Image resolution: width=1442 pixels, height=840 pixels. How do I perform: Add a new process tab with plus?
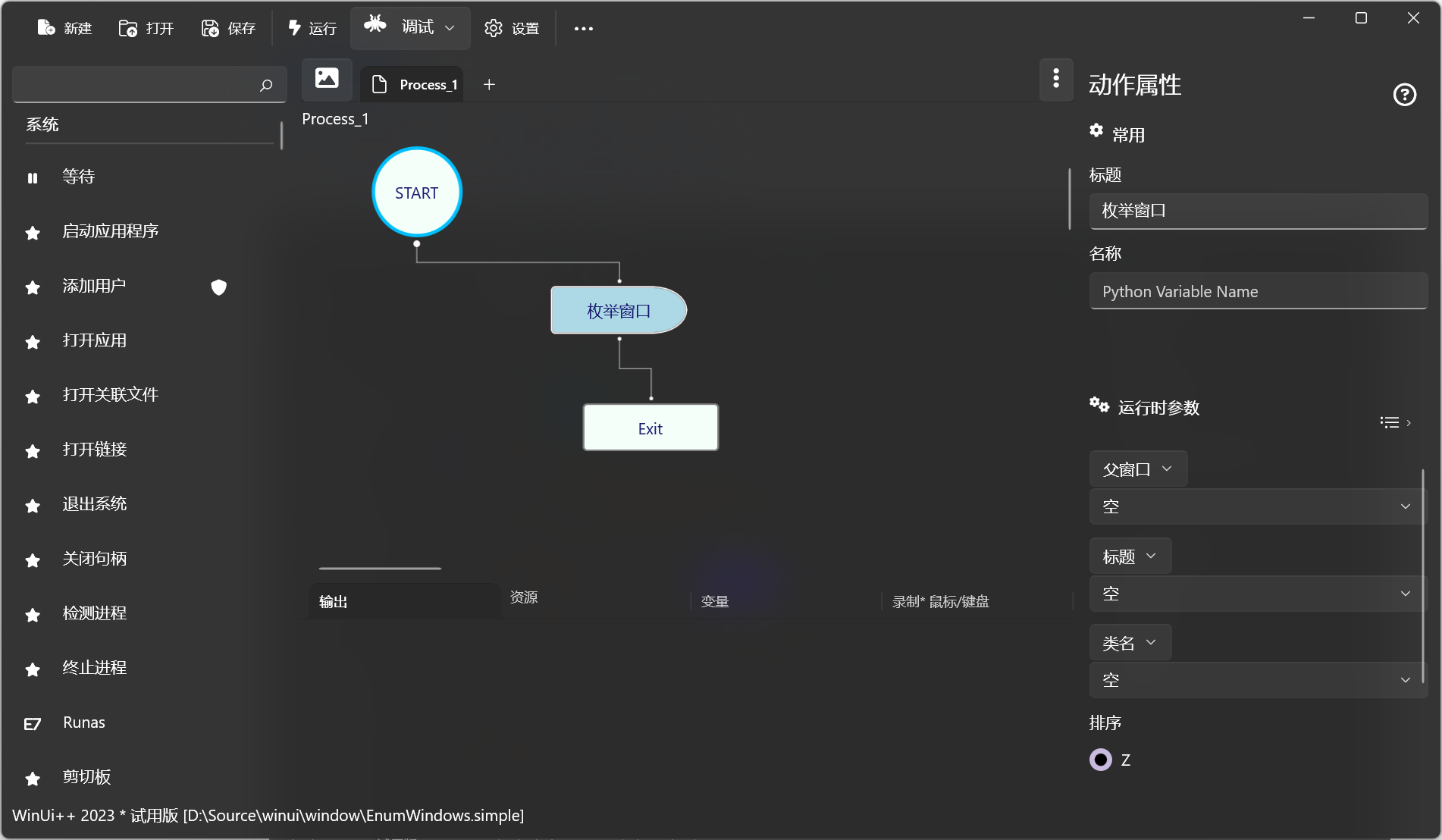pyautogui.click(x=489, y=85)
